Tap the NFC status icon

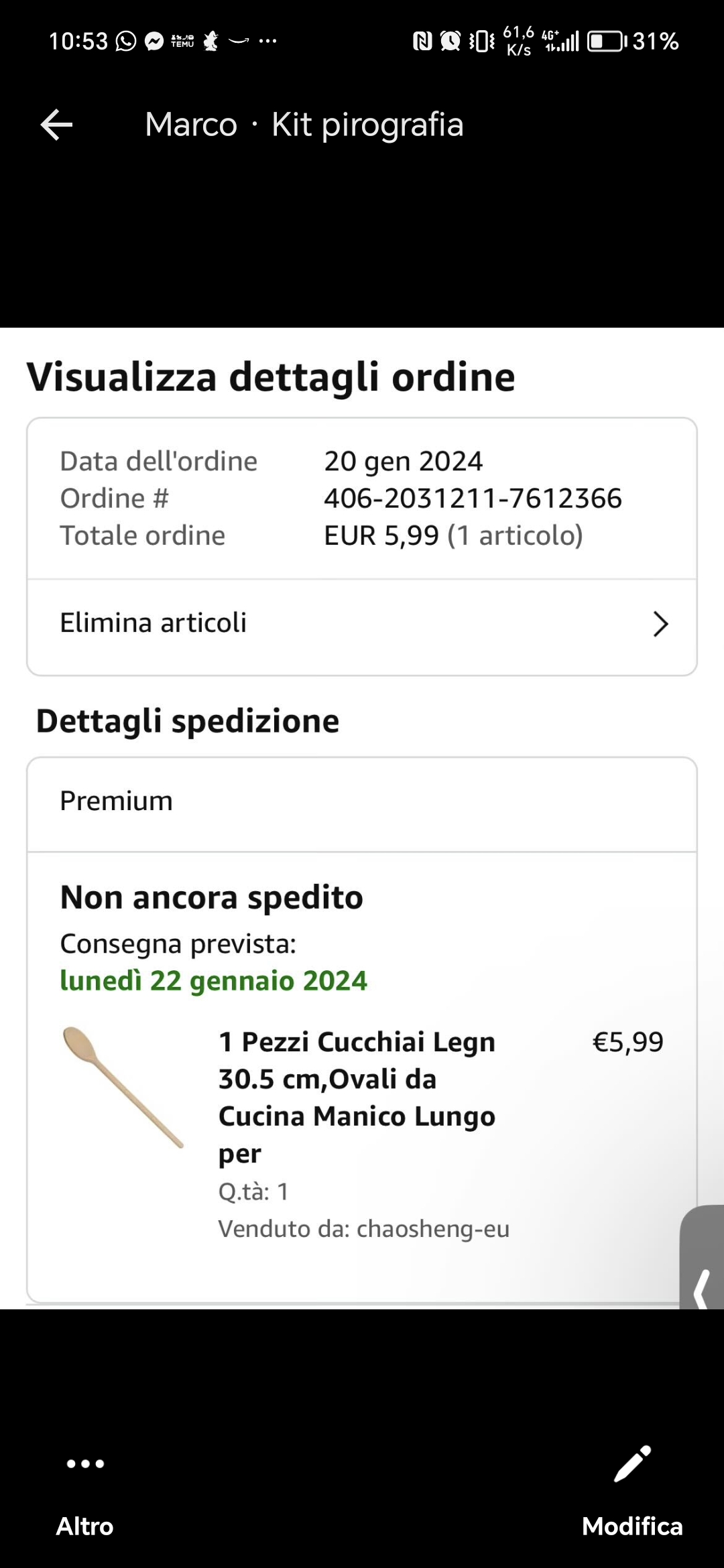coord(422,42)
